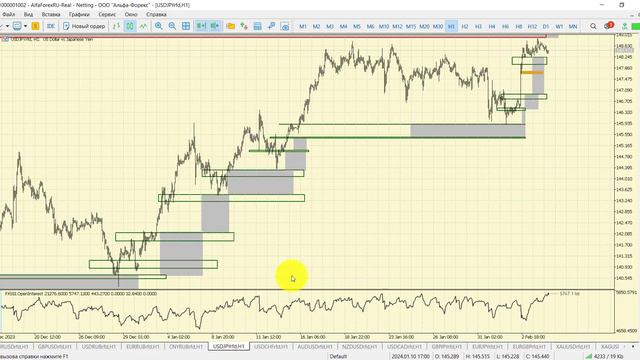This screenshot has width=640, height=360.
Task: Open the IDE MetaEditor button
Action: (51, 26)
